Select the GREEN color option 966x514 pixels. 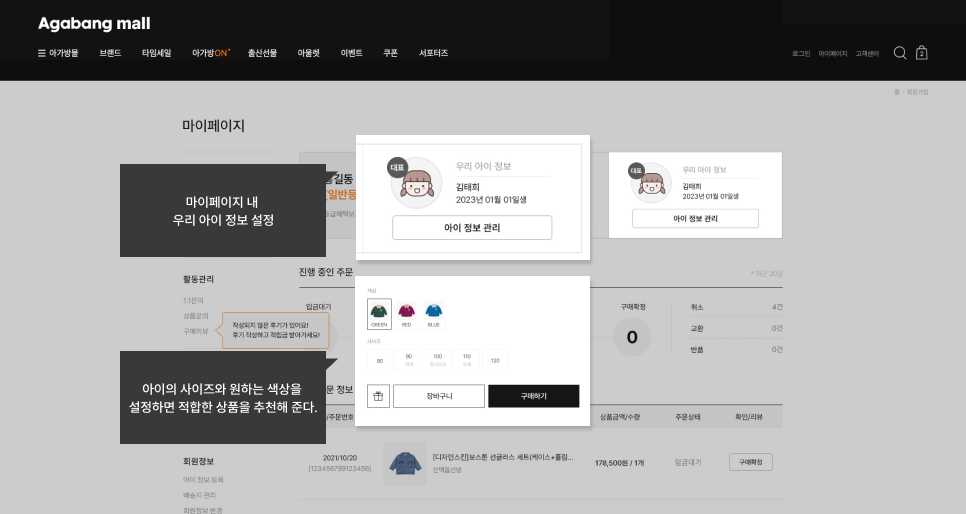[x=379, y=314]
